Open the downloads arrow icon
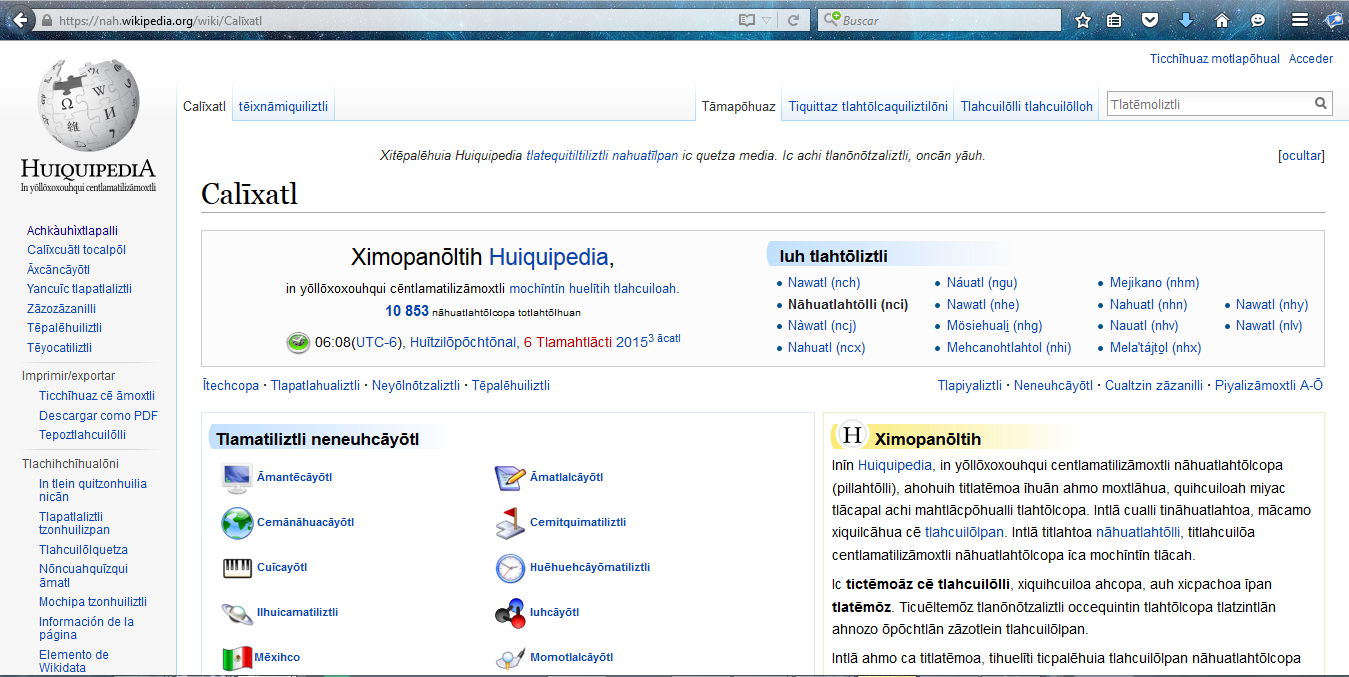This screenshot has width=1349, height=677. [x=1186, y=20]
